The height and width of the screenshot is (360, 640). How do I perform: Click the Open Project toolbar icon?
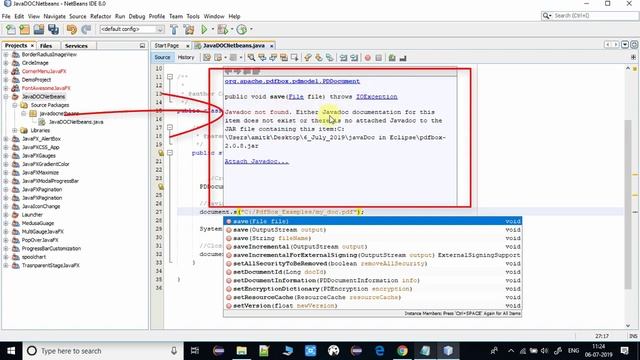pos(39,29)
